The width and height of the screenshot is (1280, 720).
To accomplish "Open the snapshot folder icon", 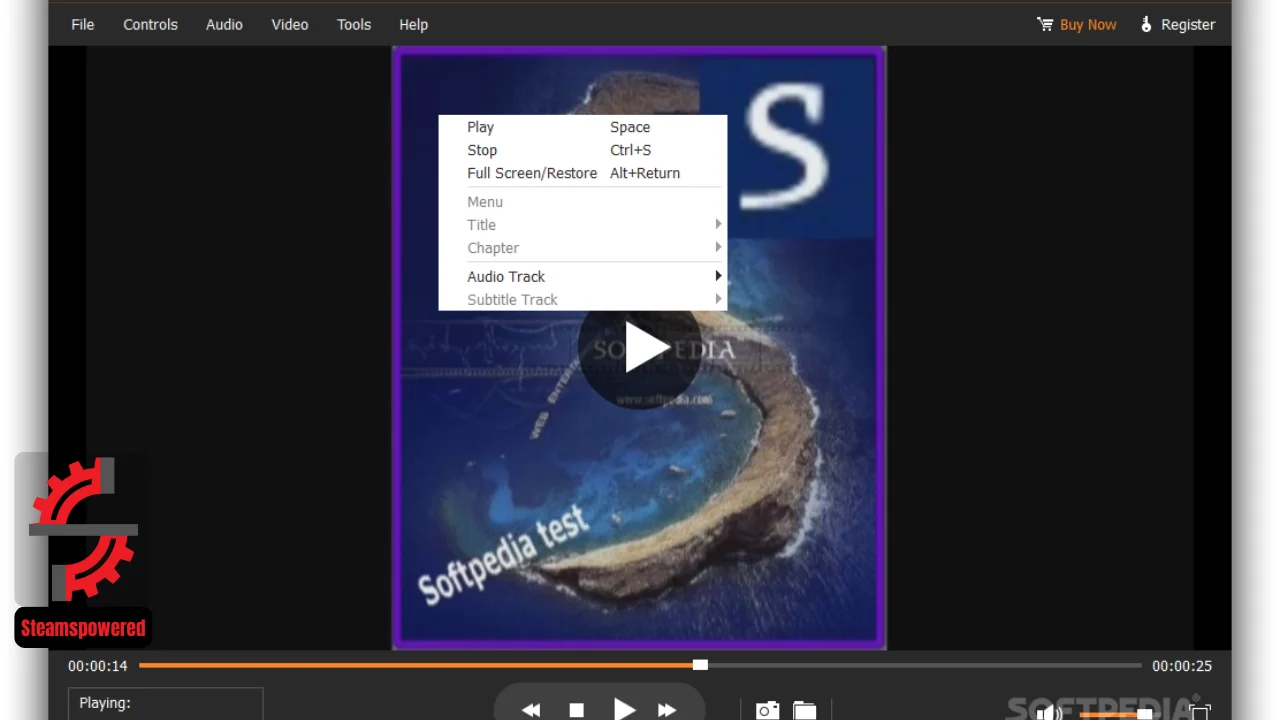I will (x=805, y=710).
